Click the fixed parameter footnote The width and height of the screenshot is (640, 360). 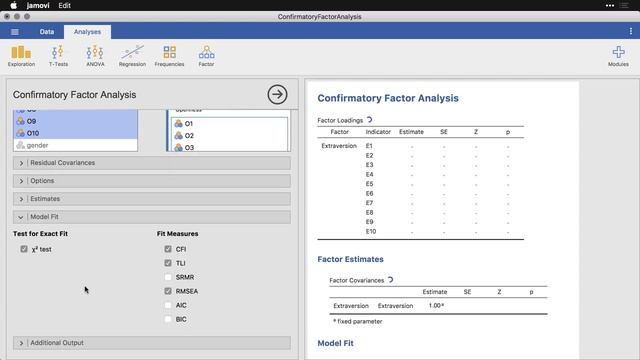358,322
